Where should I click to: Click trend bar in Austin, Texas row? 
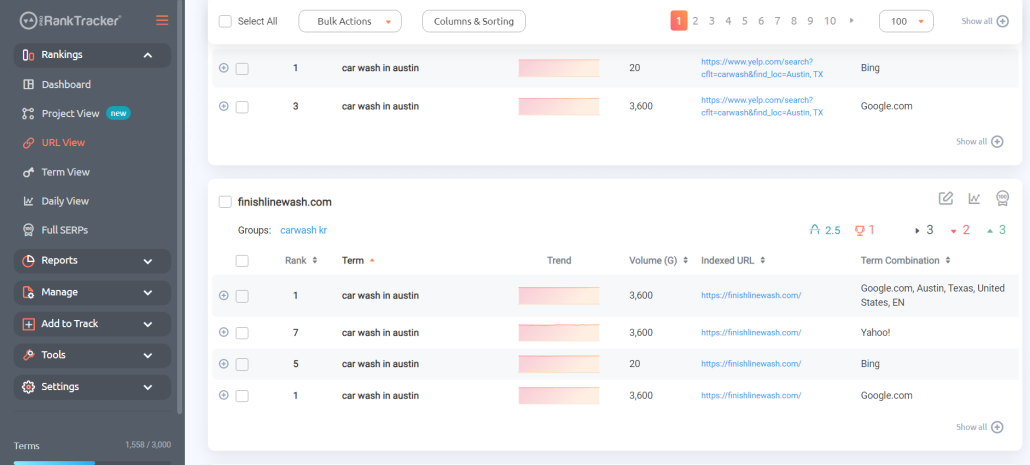[x=559, y=296]
